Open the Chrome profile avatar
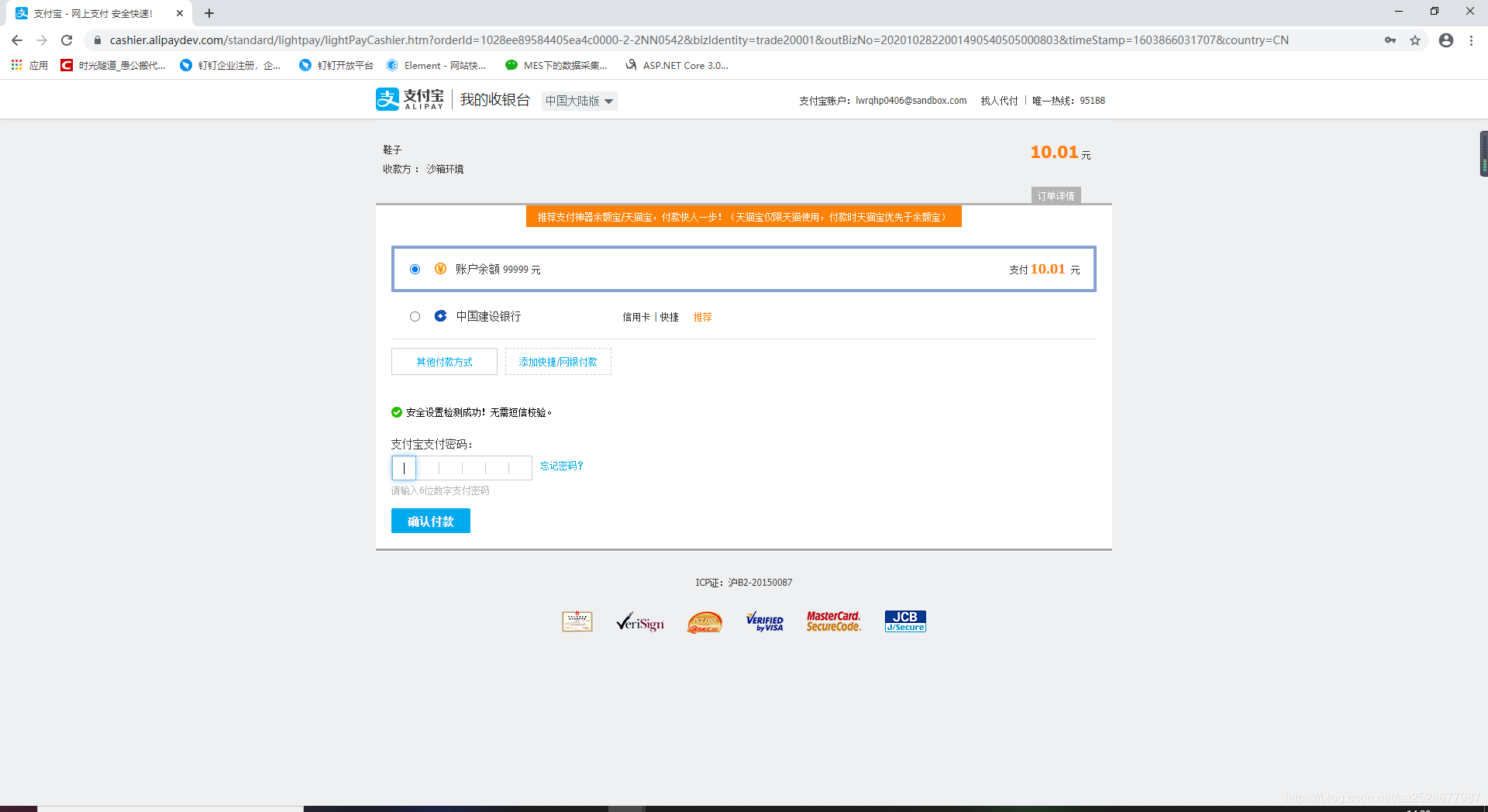 coord(1446,40)
